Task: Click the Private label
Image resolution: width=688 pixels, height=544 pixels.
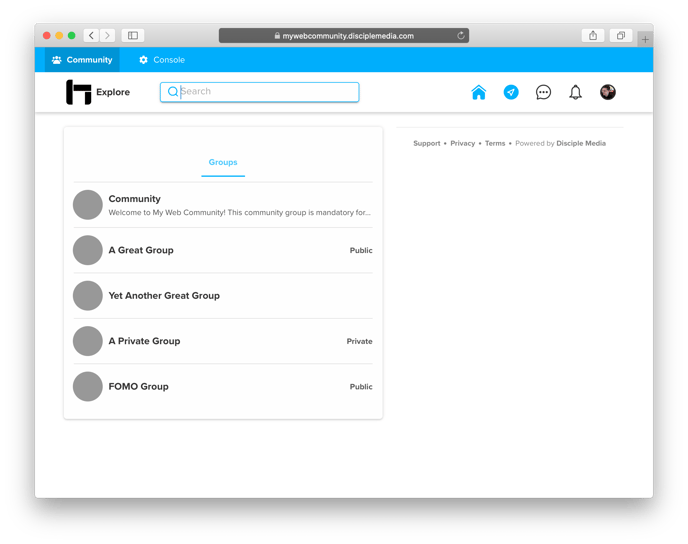Action: point(359,341)
